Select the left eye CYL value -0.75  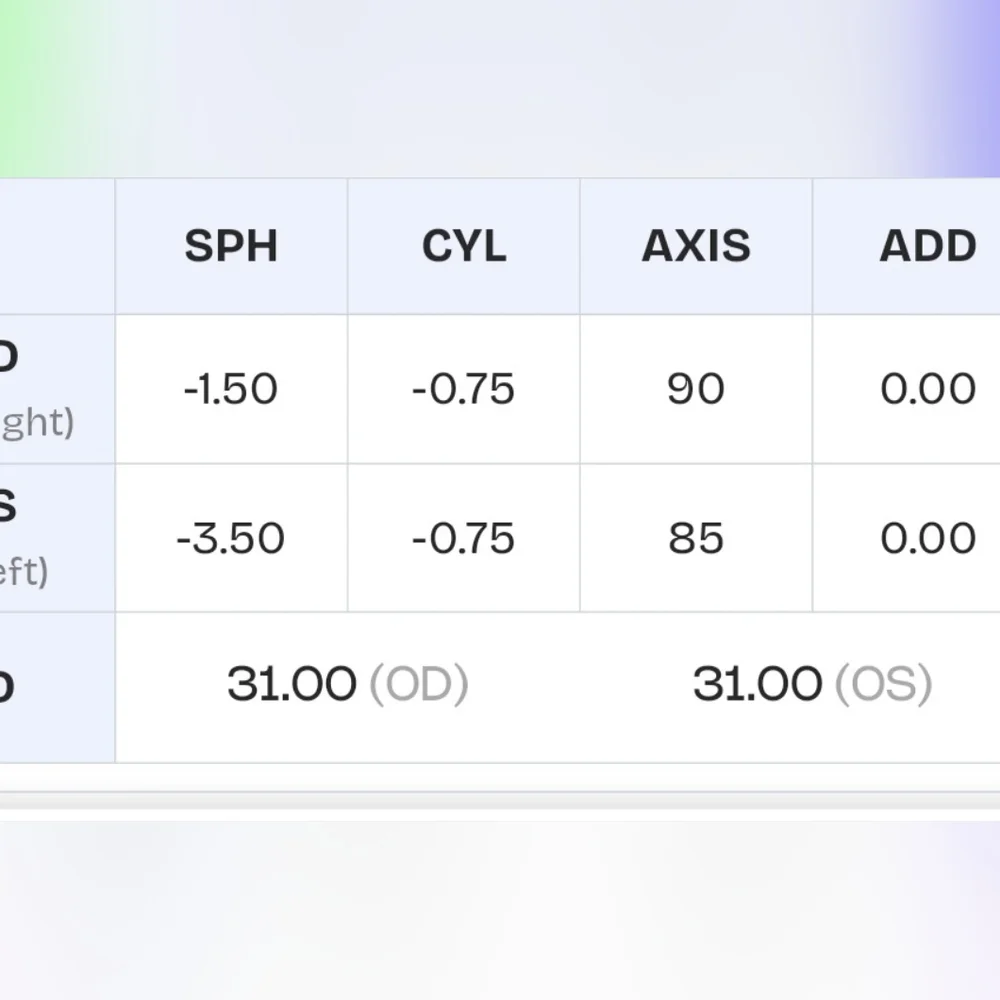point(464,538)
